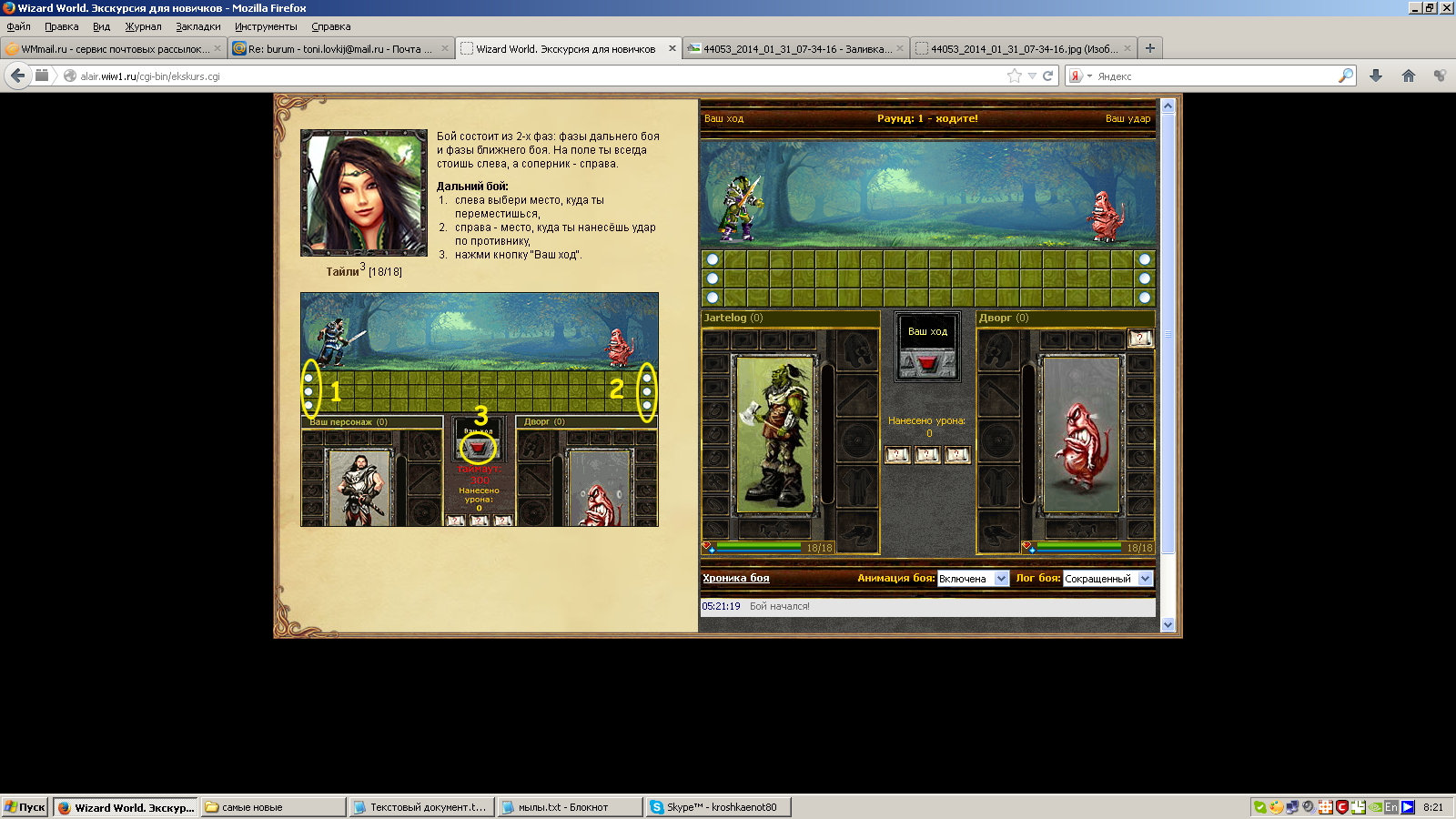1456x819 pixels.
Task: Open 'мылы.txt - Блокнот' taskbar item
Action: 570,807
